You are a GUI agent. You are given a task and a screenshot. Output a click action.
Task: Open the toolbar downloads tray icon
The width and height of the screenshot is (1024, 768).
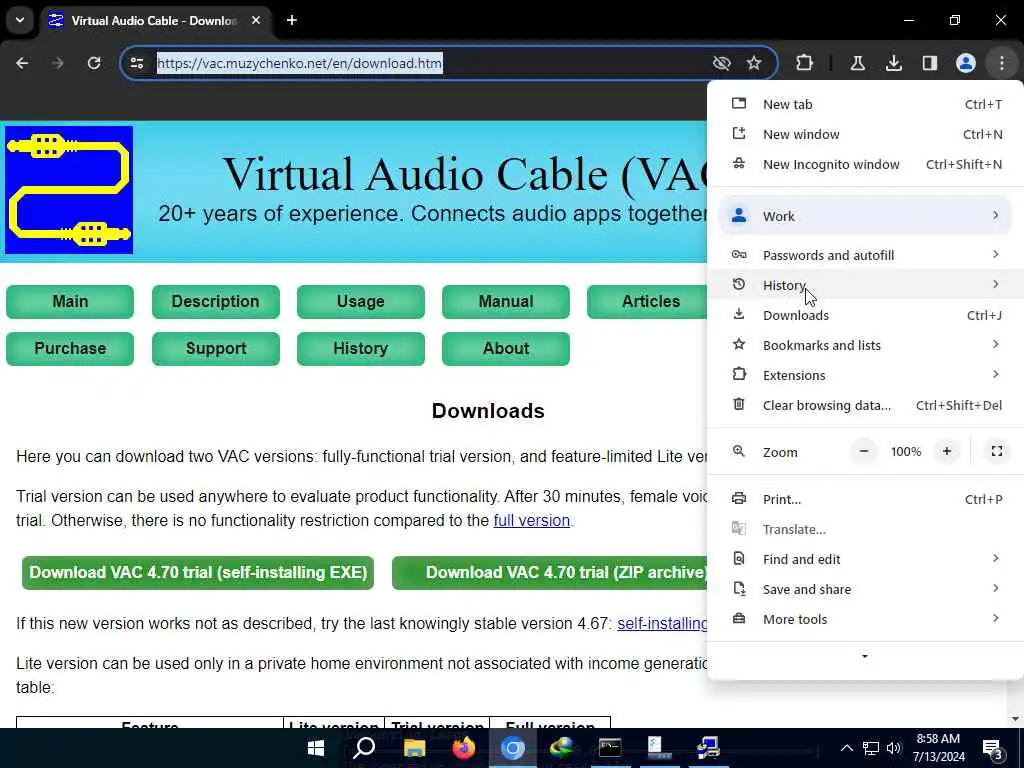pyautogui.click(x=894, y=63)
